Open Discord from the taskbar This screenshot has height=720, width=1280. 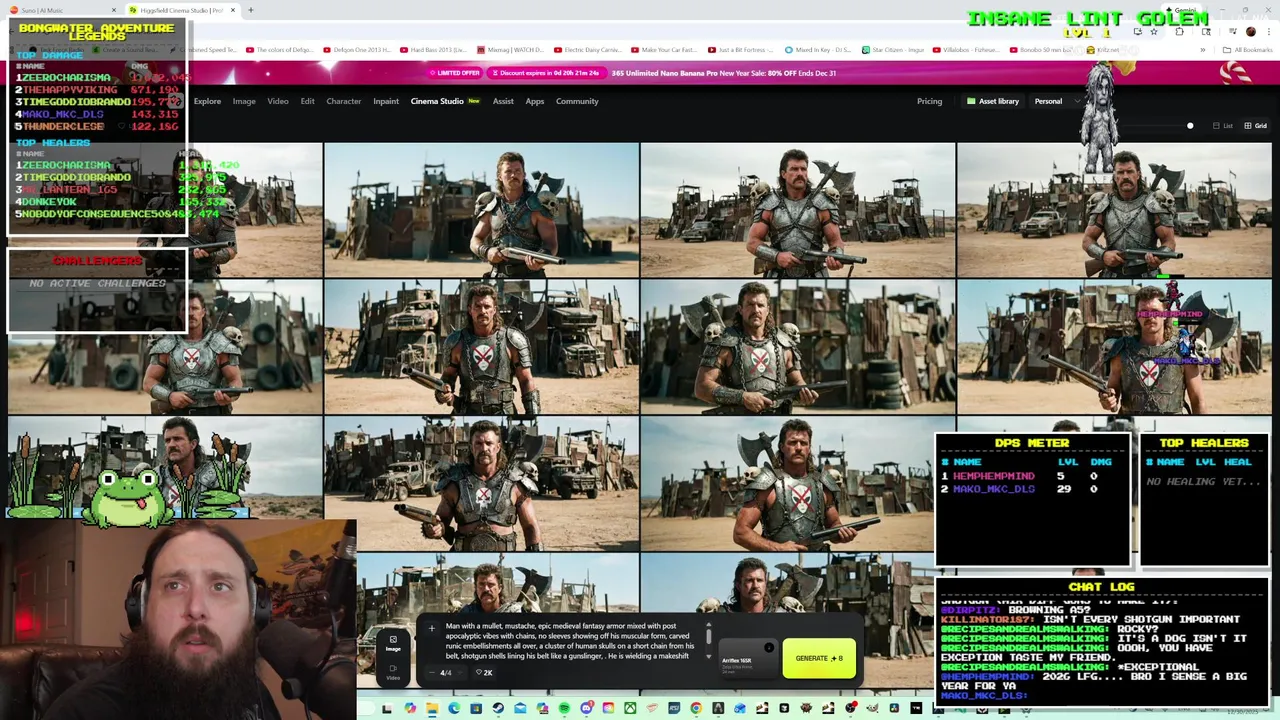[x=587, y=708]
